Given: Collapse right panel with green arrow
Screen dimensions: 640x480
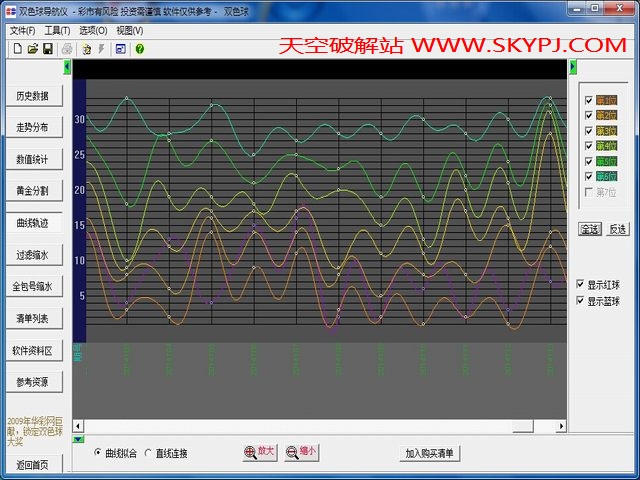Looking at the screenshot, I should (573, 67).
